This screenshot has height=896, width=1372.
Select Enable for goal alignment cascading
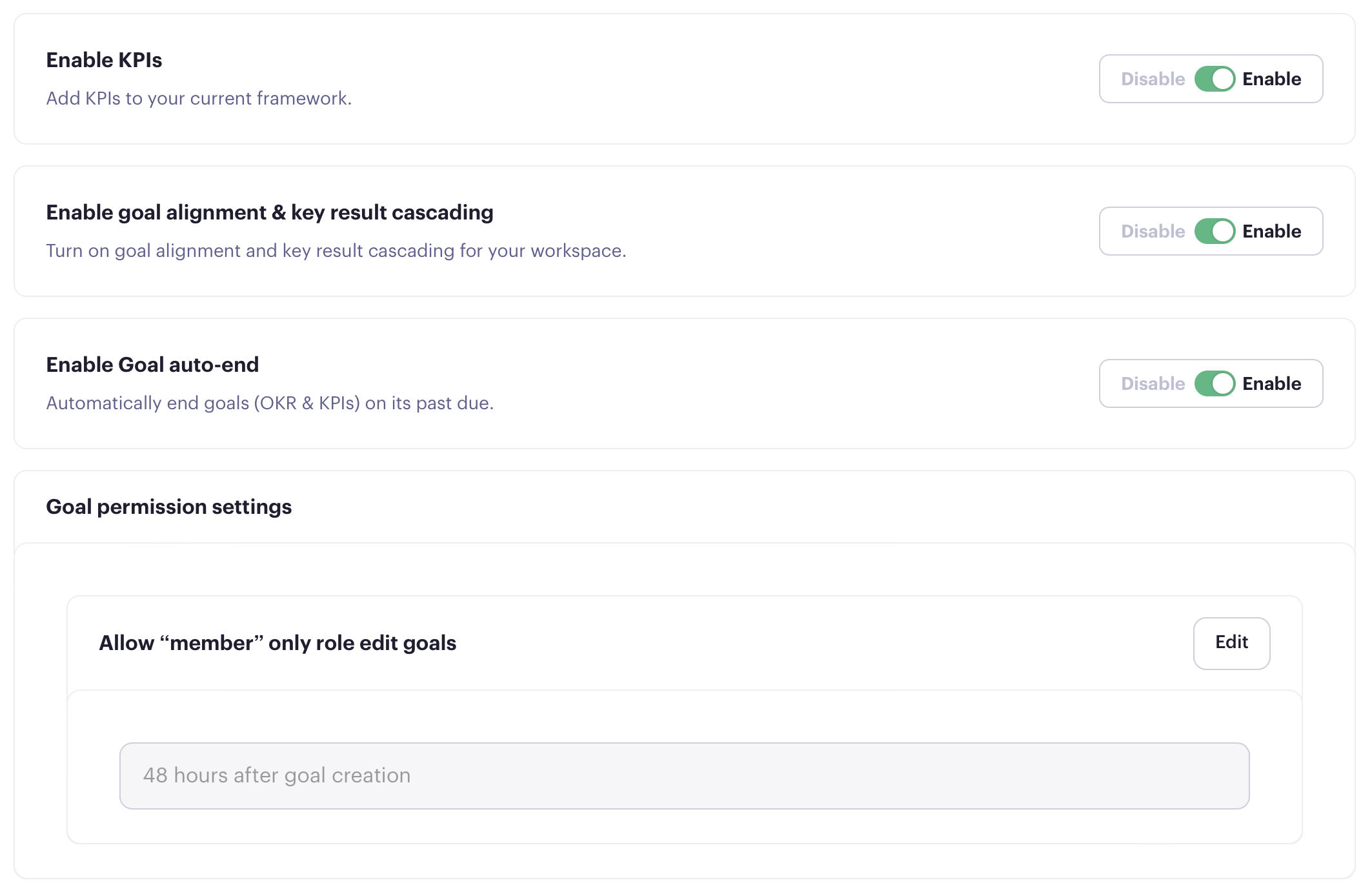(x=1271, y=231)
